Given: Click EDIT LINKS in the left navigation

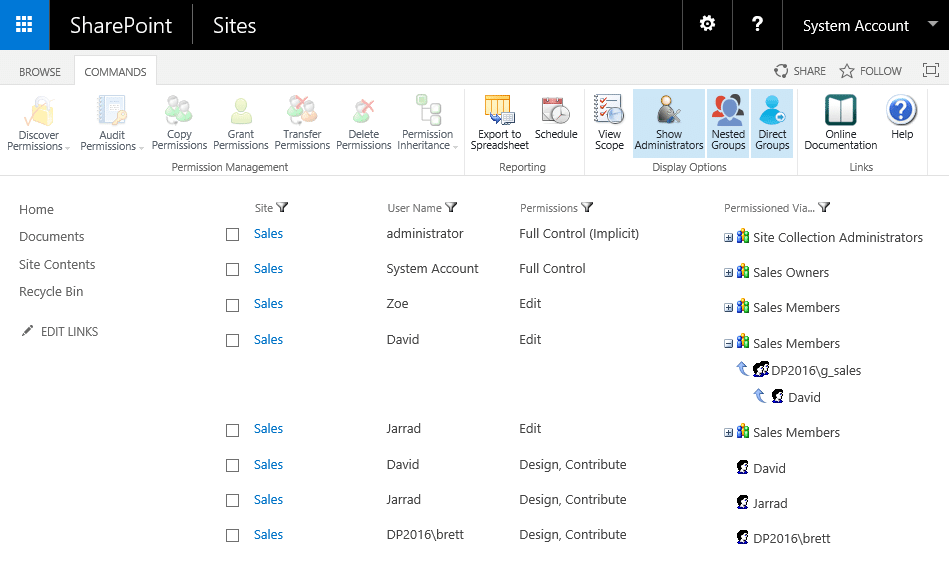Looking at the screenshot, I should coord(68,332).
